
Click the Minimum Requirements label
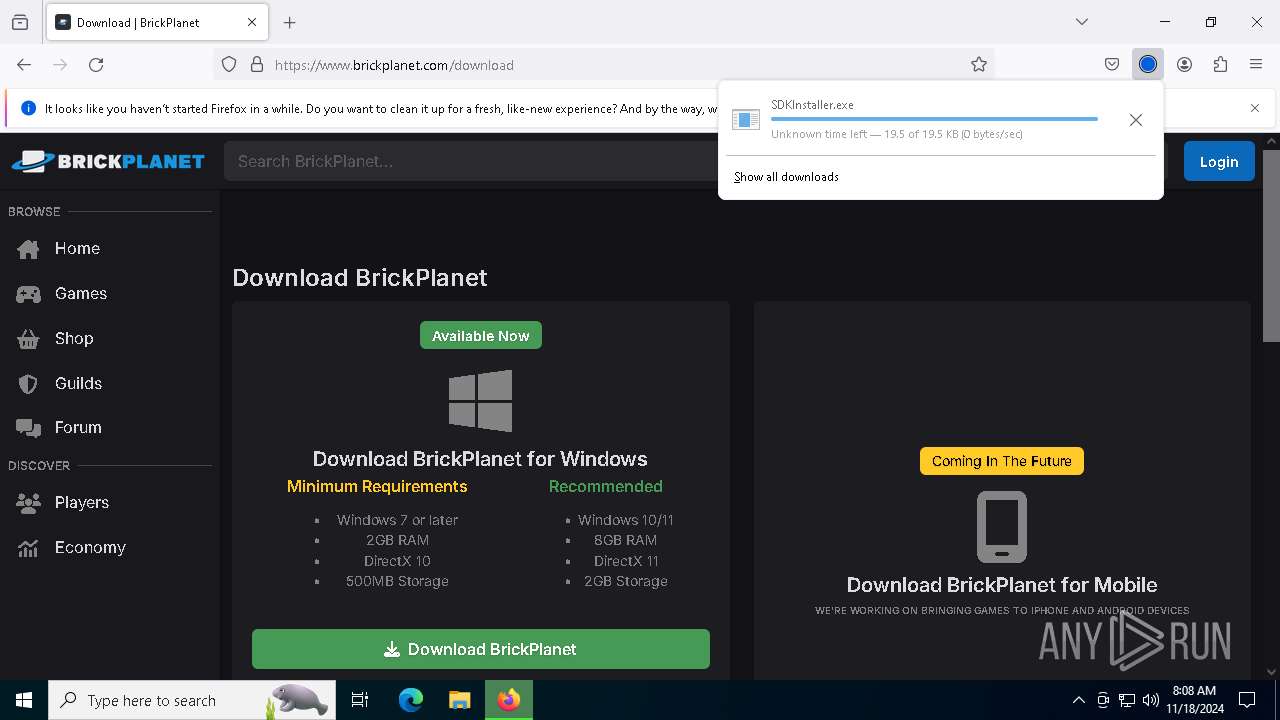tap(377, 486)
